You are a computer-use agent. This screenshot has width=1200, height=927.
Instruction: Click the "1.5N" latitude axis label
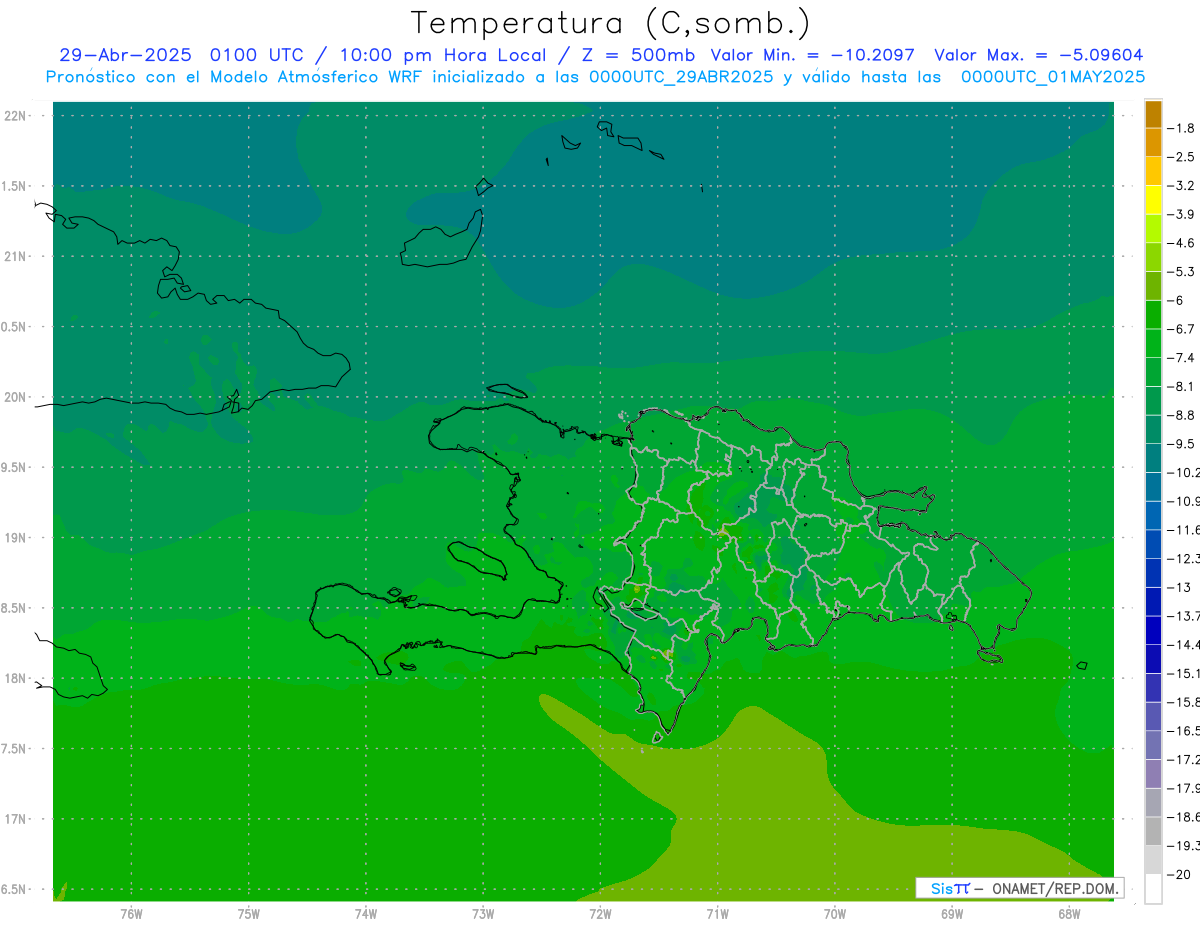click(15, 186)
